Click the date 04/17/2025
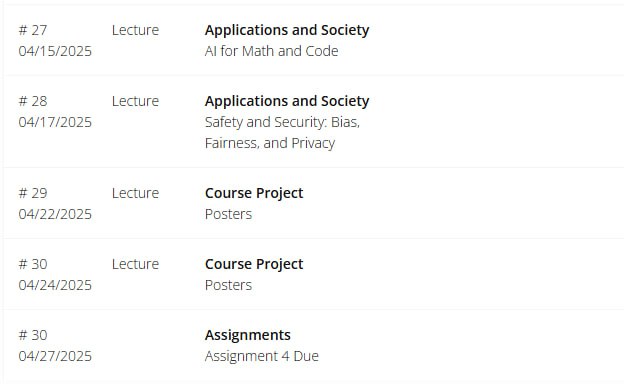 pyautogui.click(x=55, y=122)
